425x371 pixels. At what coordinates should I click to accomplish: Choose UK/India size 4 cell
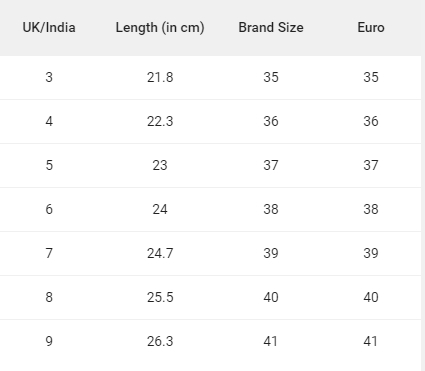[x=49, y=121]
